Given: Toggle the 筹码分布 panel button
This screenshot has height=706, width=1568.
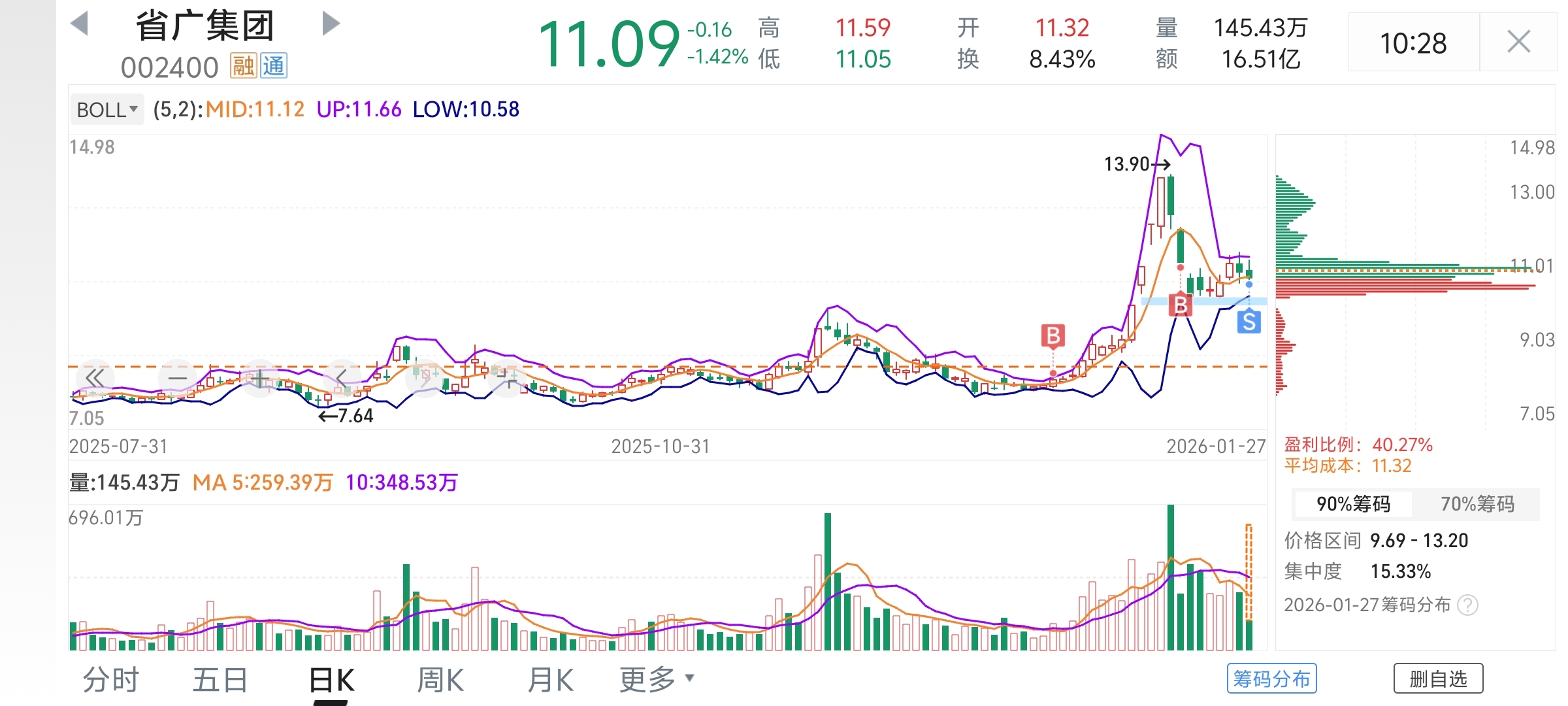Looking at the screenshot, I should 1271,679.
